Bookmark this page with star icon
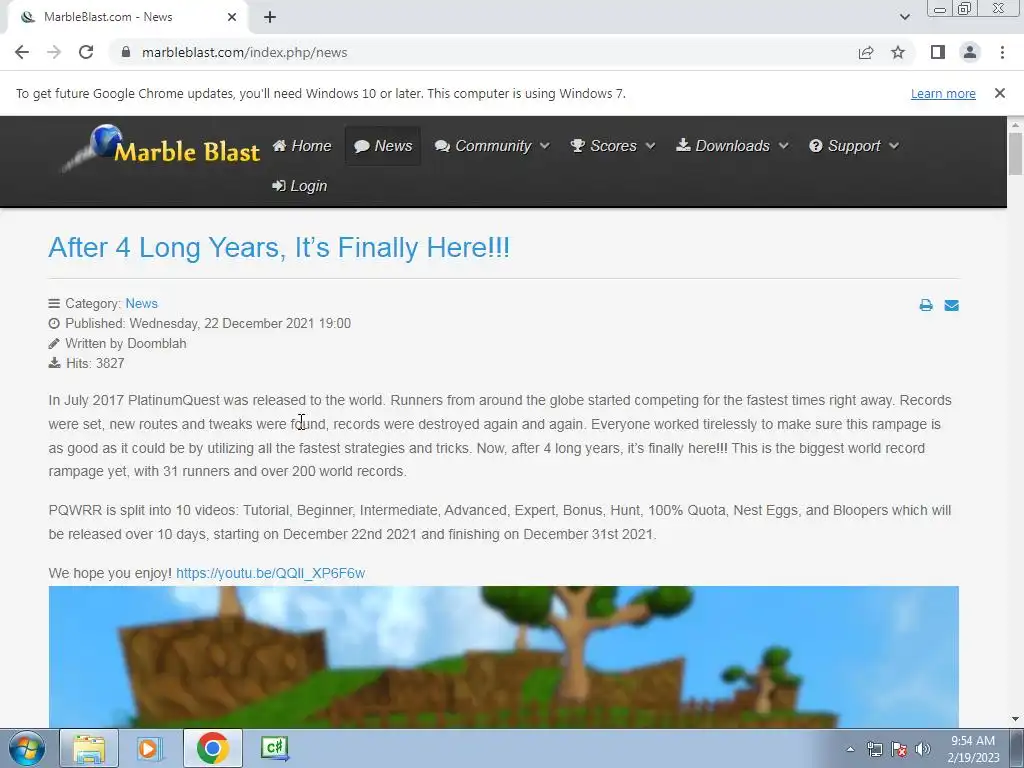 (898, 52)
